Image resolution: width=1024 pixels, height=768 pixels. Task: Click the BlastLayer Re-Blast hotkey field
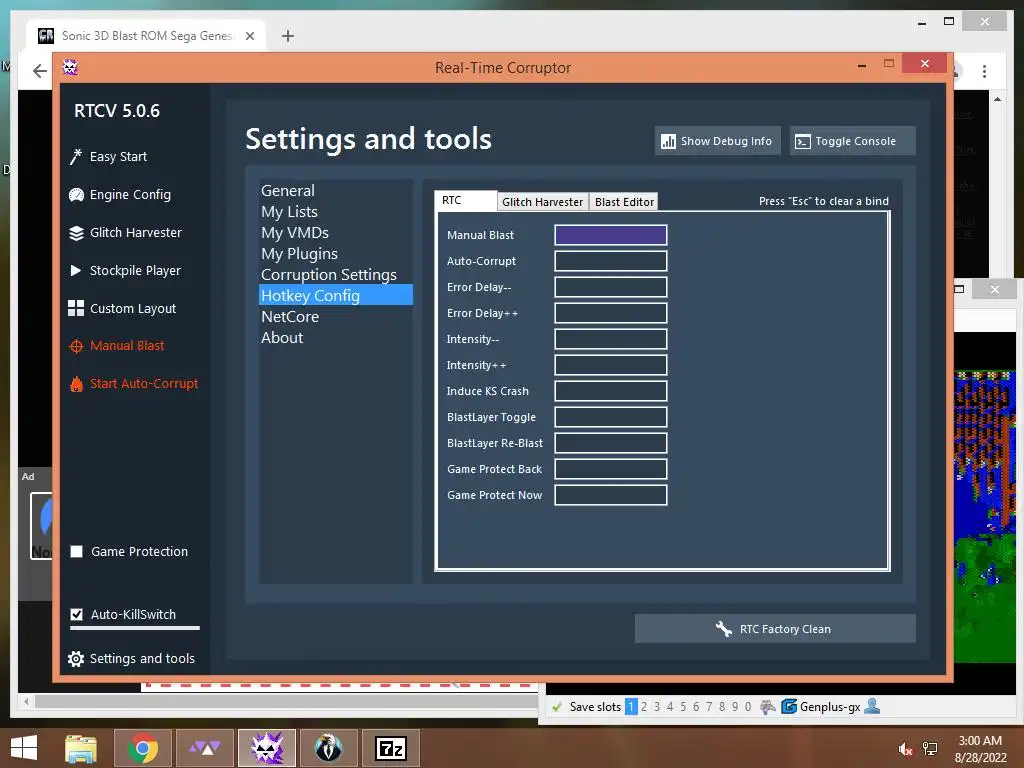click(611, 443)
